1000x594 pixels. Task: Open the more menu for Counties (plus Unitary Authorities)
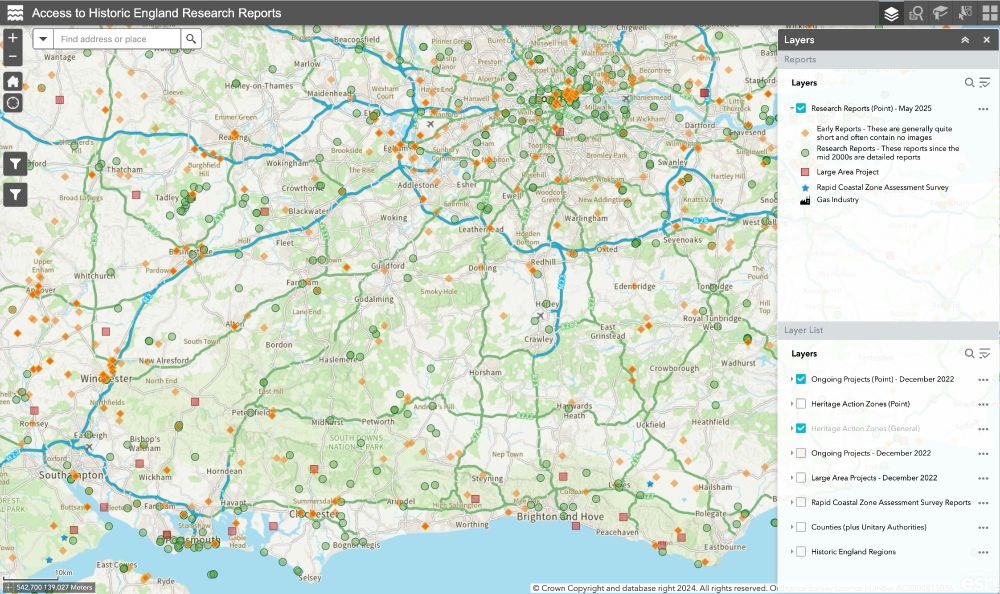983,528
